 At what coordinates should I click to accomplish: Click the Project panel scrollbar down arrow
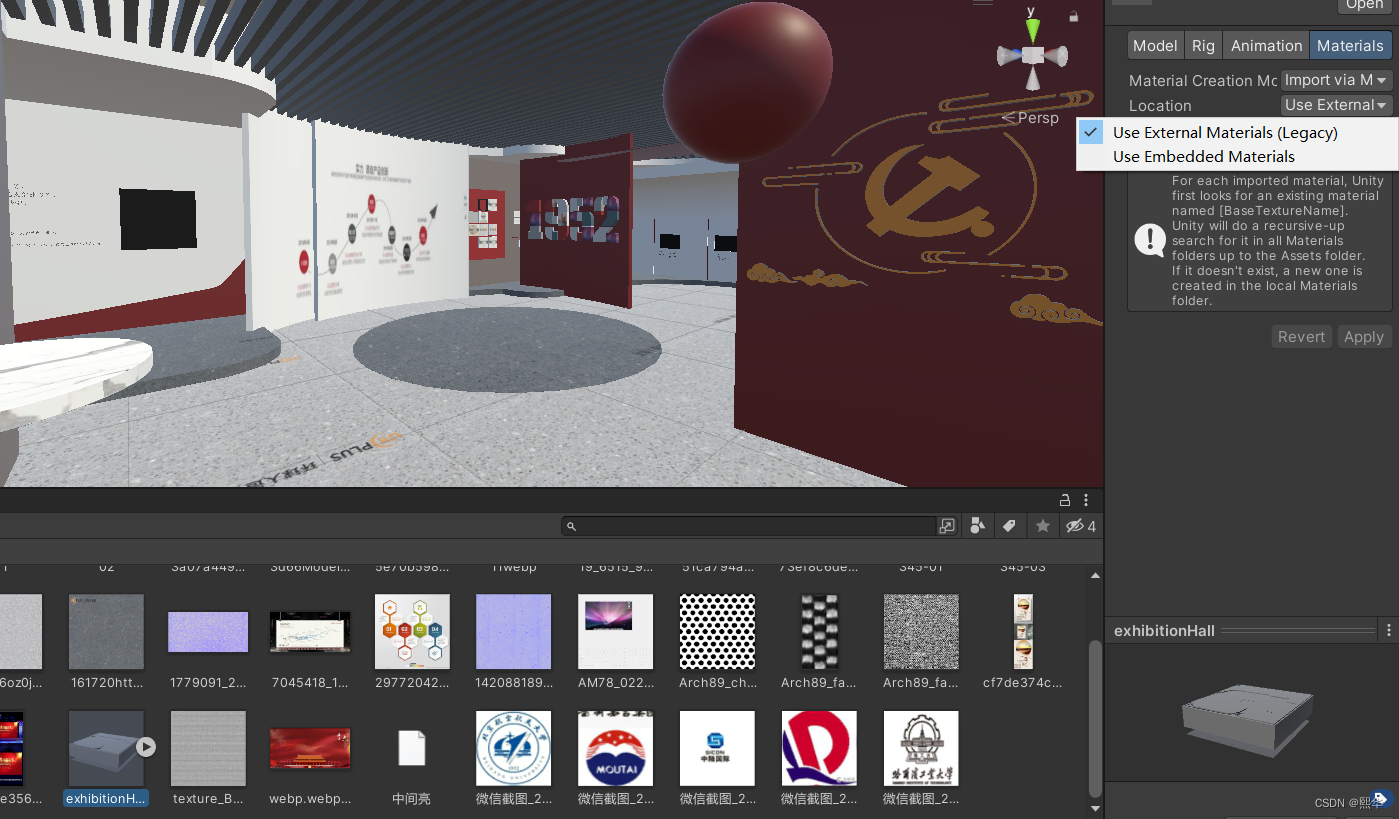click(x=1095, y=808)
